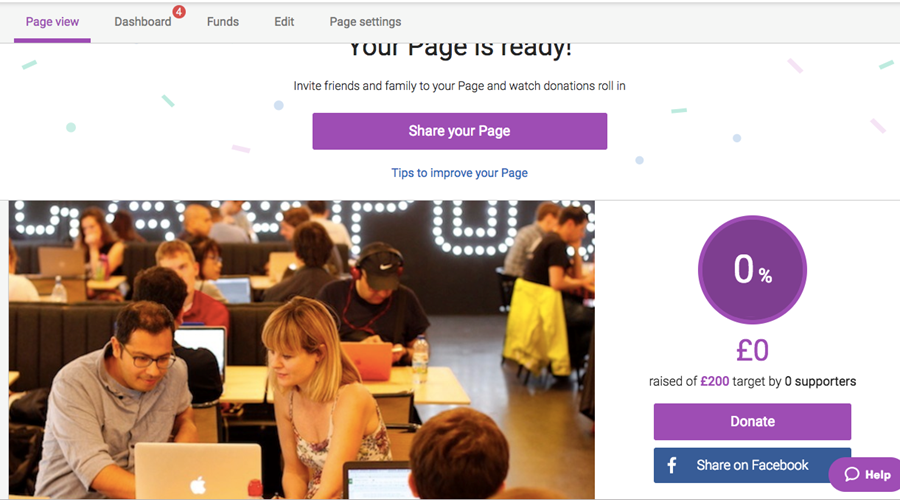Click the Help speech bubble icon
The height and width of the screenshot is (500, 900).
click(x=852, y=474)
